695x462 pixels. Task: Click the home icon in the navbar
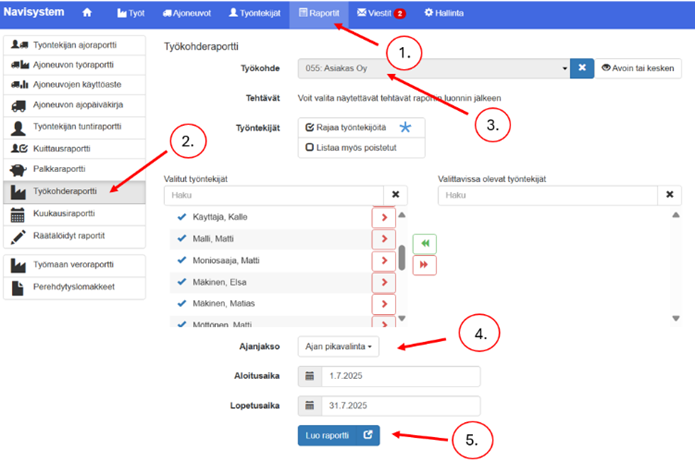[87, 13]
